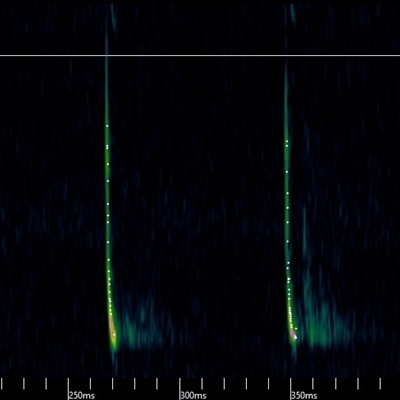Select topmost white dot on first pulse

click(107, 126)
